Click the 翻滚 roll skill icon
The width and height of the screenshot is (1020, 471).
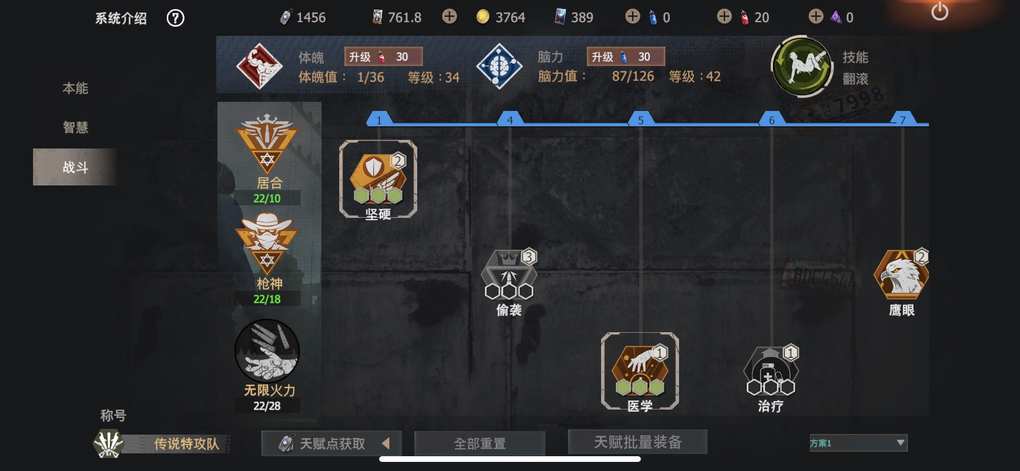click(x=801, y=67)
